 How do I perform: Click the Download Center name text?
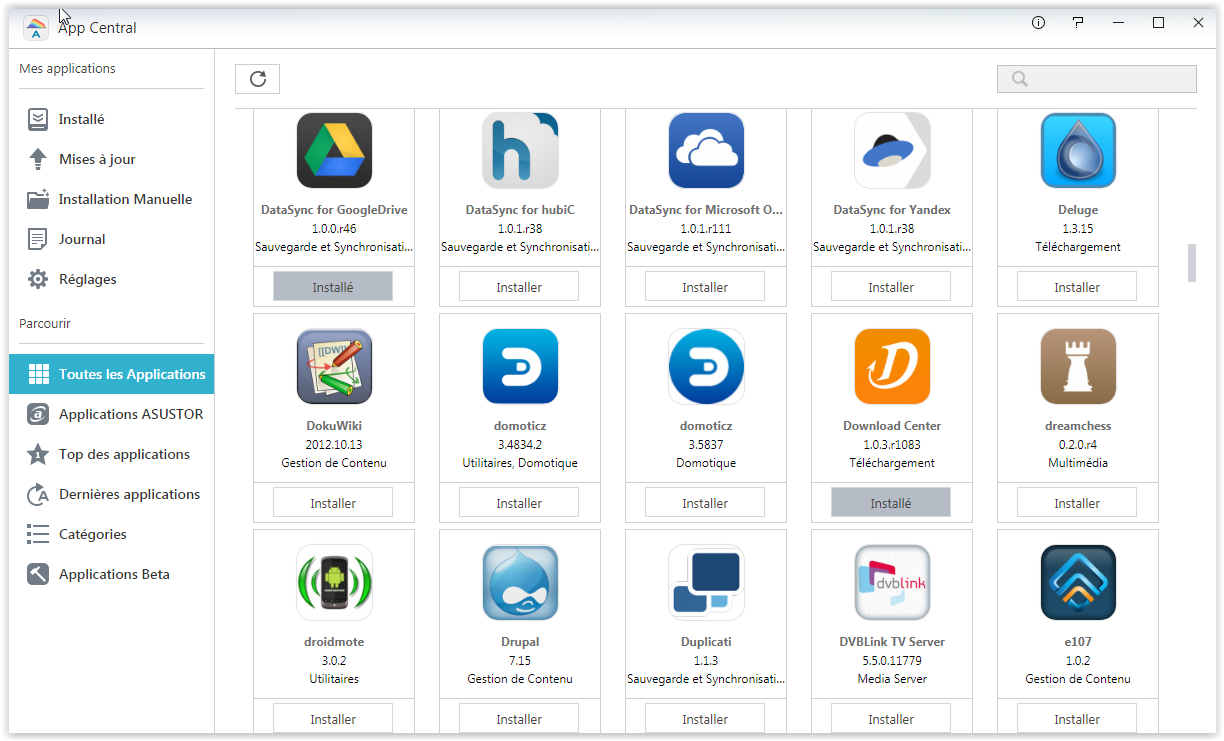[x=892, y=426]
